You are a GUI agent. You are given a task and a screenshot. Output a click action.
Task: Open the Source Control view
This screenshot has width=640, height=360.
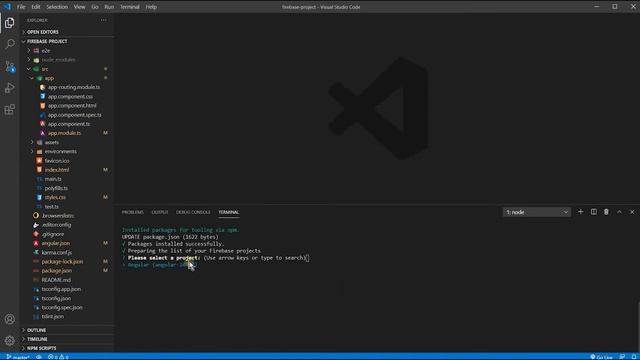[x=10, y=66]
